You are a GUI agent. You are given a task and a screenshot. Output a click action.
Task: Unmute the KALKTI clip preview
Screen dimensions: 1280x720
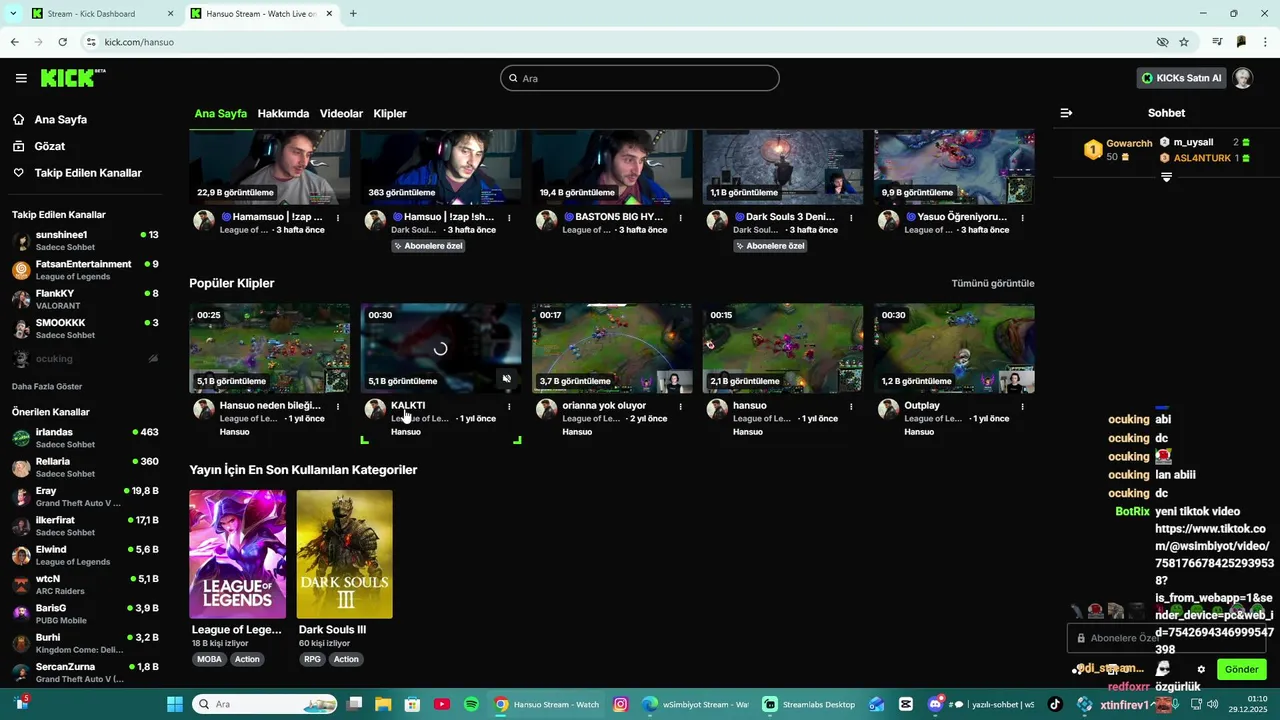tap(507, 379)
